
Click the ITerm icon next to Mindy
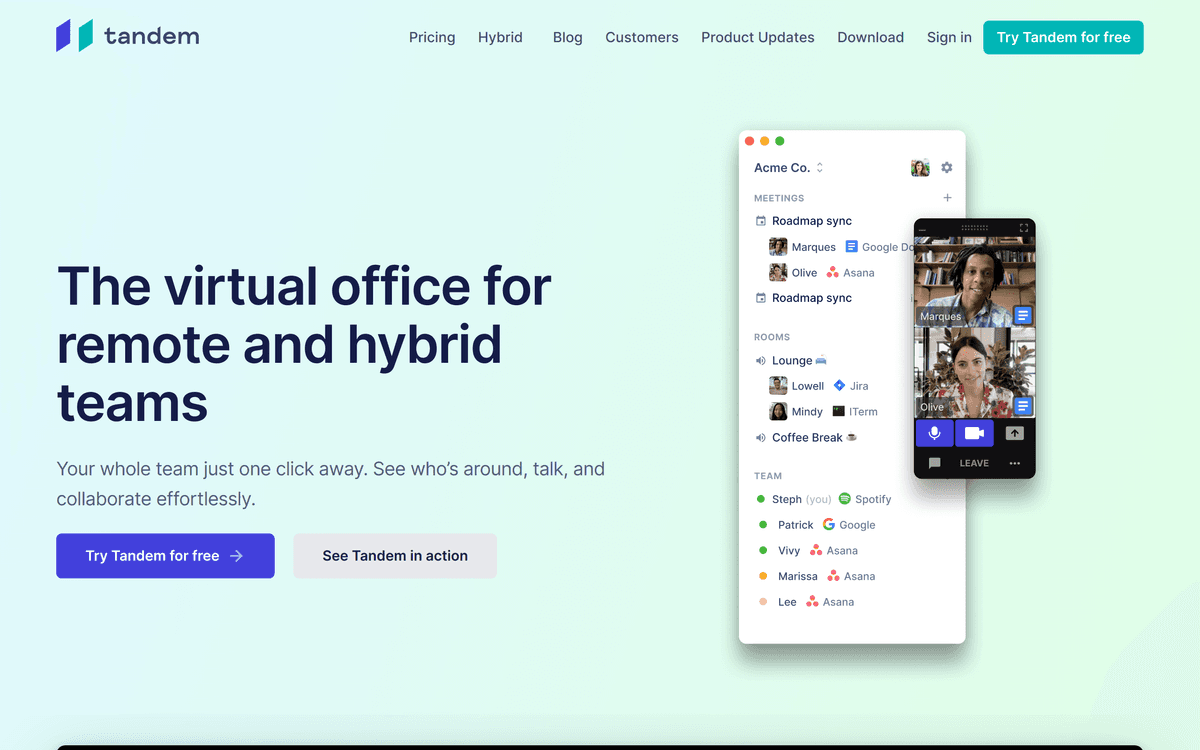click(x=838, y=412)
